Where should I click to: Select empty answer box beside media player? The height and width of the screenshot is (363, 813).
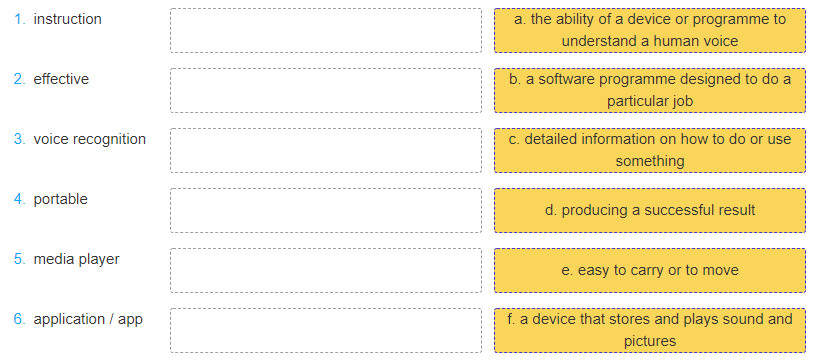click(x=326, y=270)
